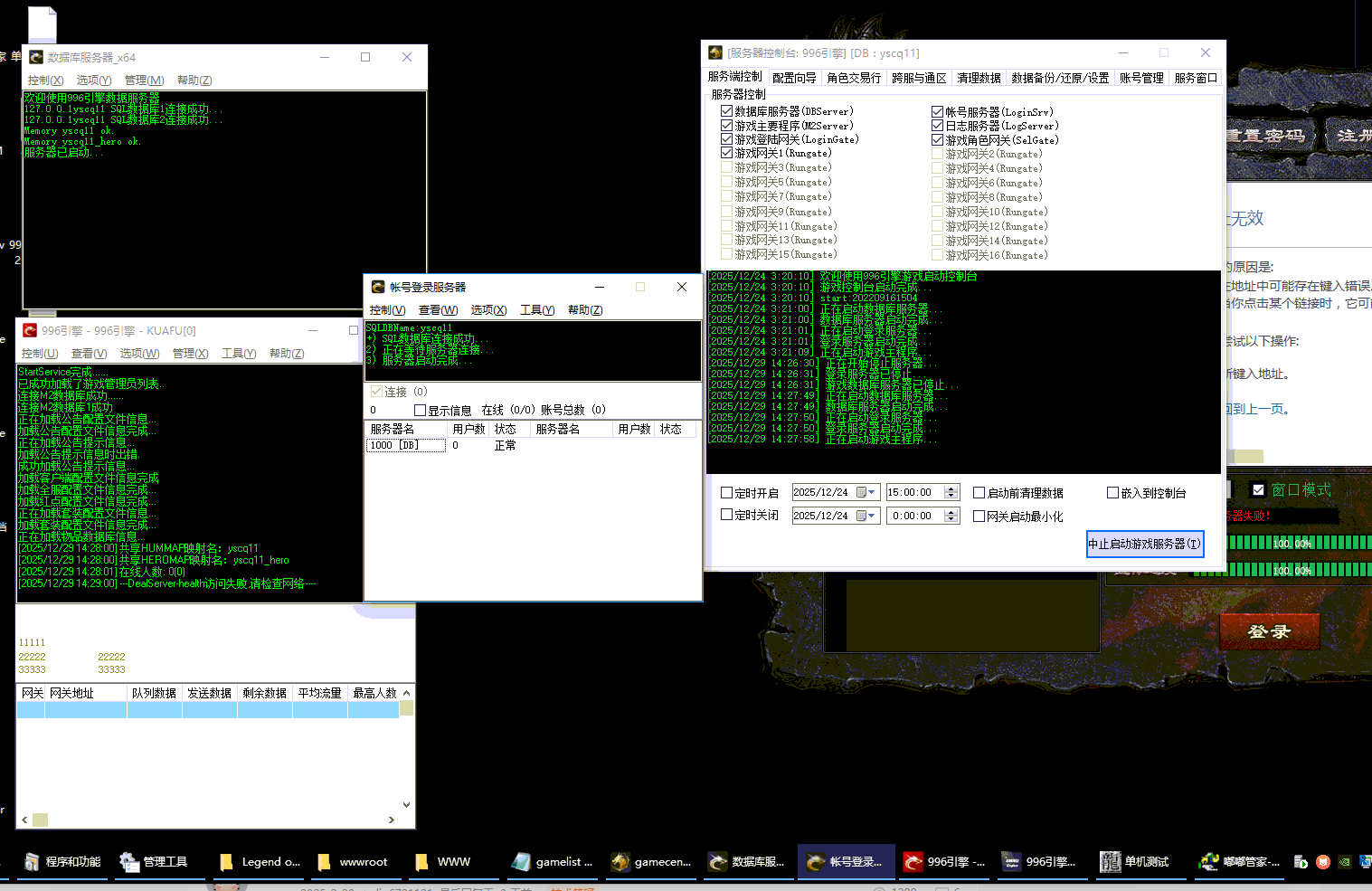Open 嘟嘟管家 taskbar app

click(x=1239, y=861)
